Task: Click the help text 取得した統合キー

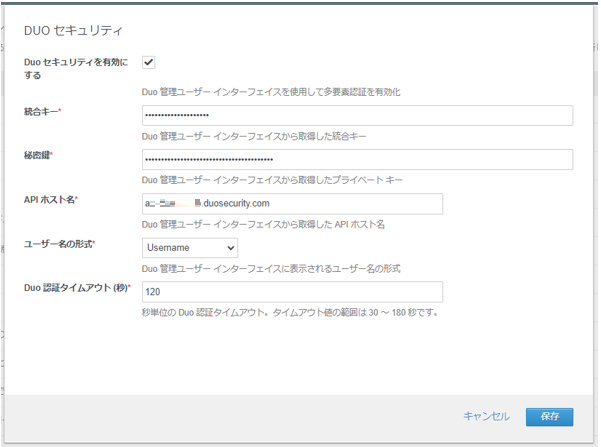Action: pyautogui.click(x=254, y=136)
